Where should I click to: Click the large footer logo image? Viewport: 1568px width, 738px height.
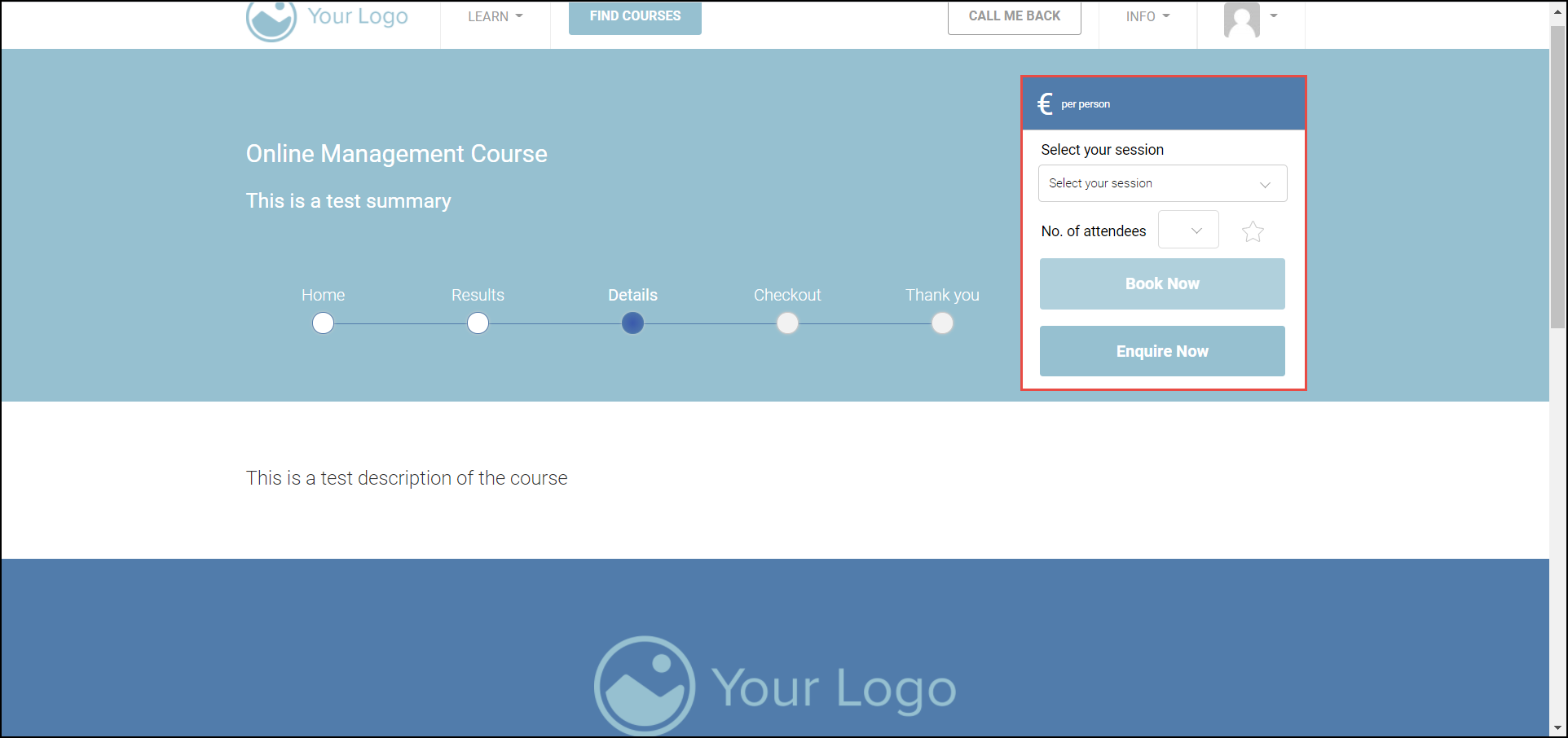click(x=774, y=687)
